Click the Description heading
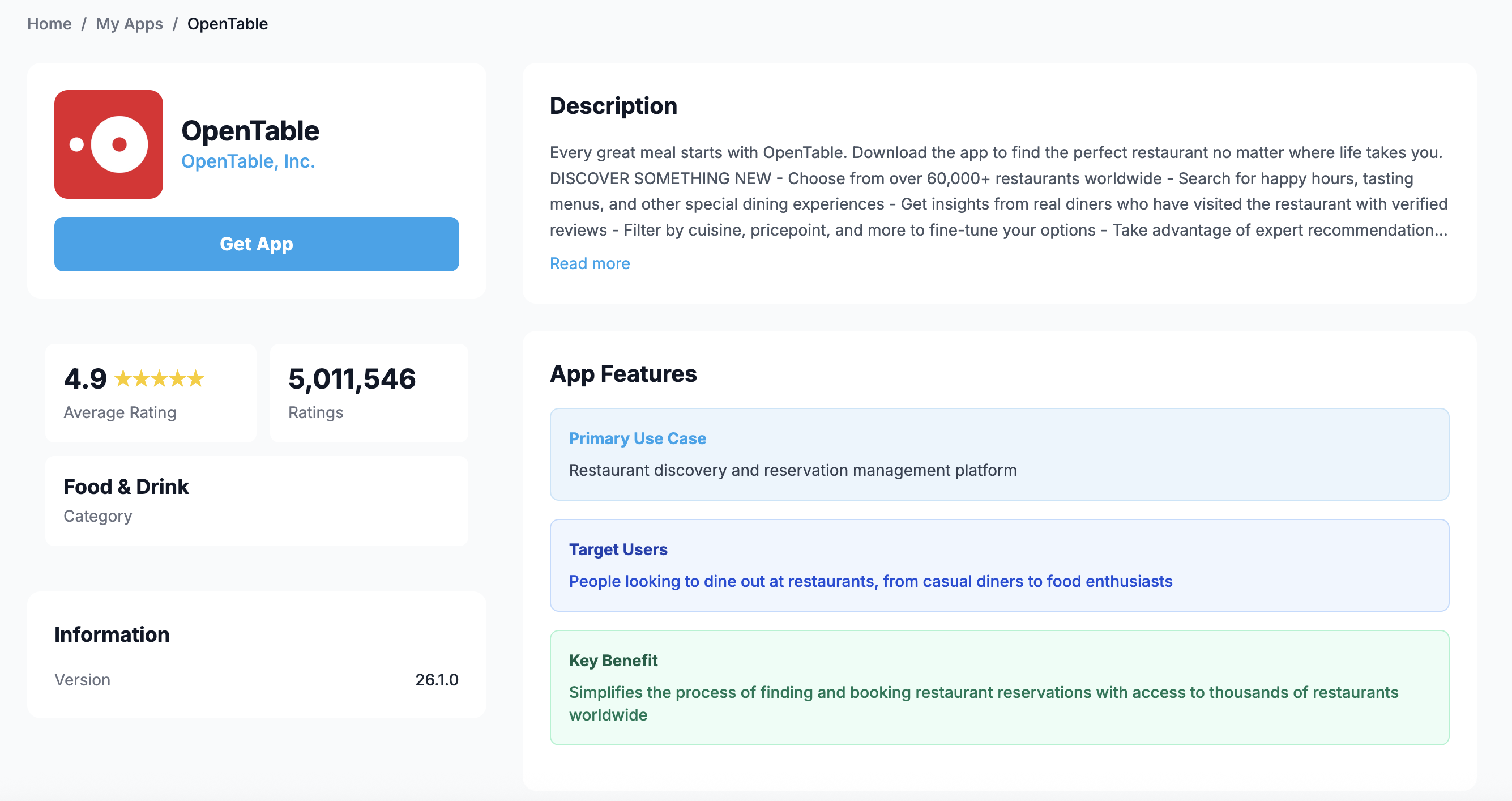This screenshot has height=801, width=1512. pos(613,106)
